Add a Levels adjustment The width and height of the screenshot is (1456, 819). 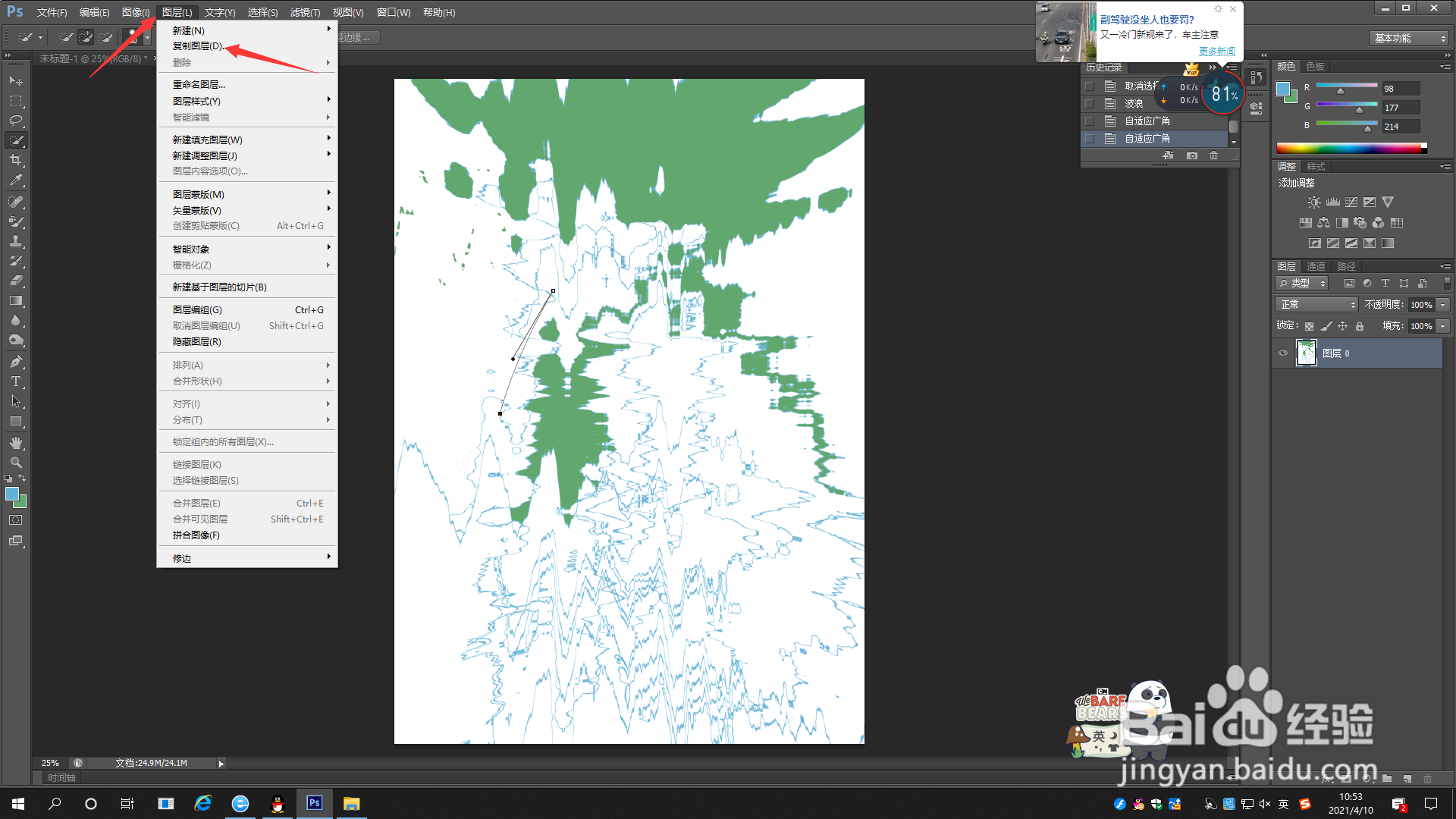(x=1333, y=202)
